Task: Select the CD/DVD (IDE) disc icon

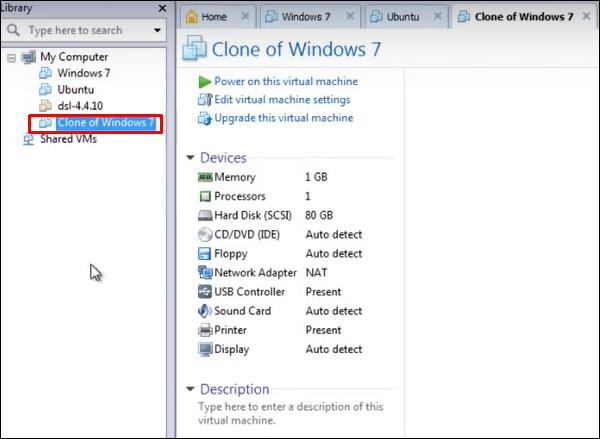Action: point(205,235)
